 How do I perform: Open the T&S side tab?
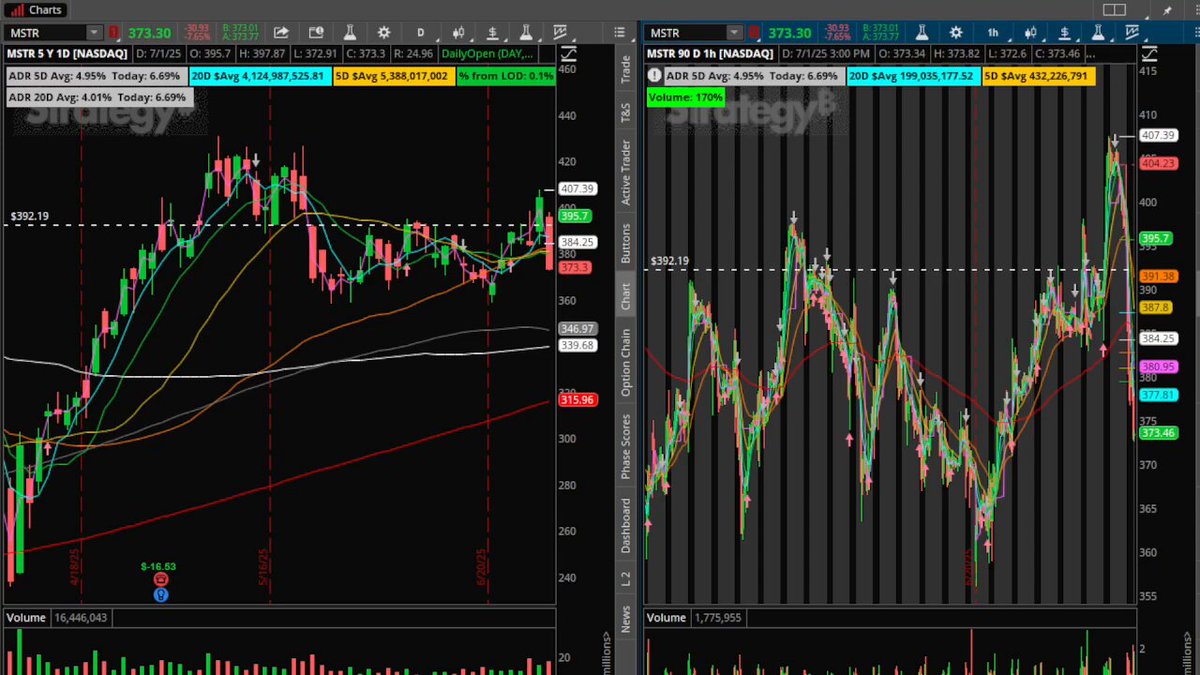click(x=627, y=113)
